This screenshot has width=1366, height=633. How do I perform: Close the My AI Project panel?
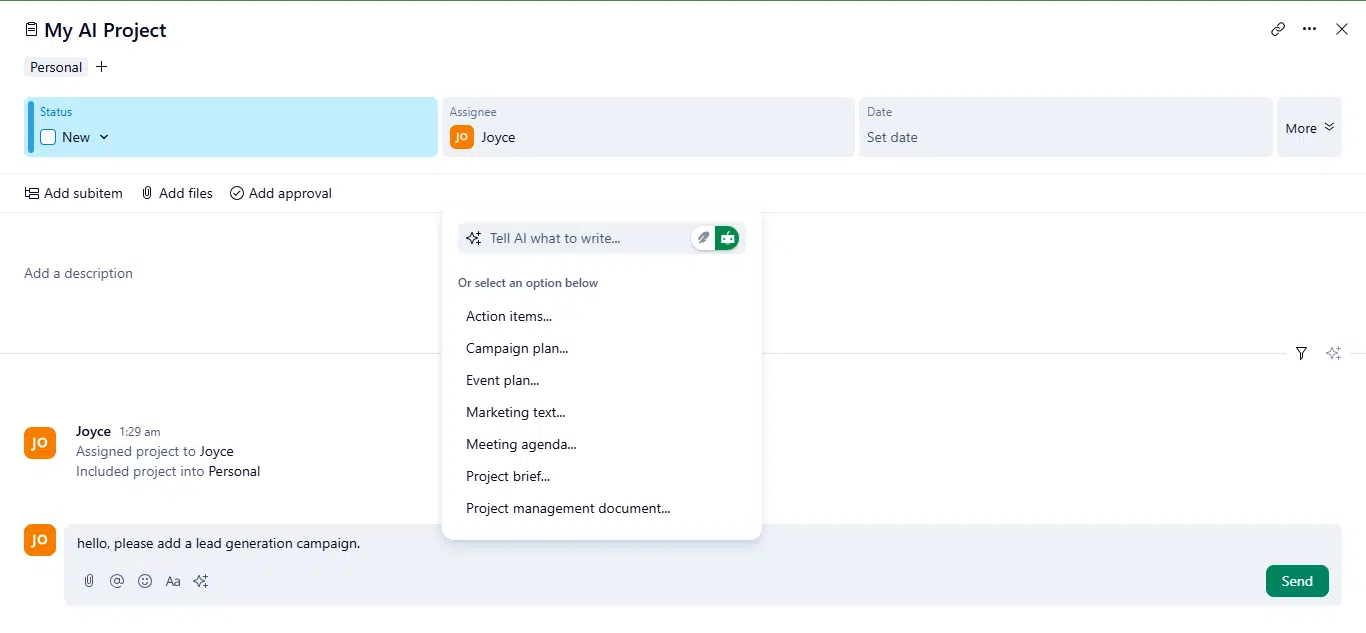[1342, 29]
